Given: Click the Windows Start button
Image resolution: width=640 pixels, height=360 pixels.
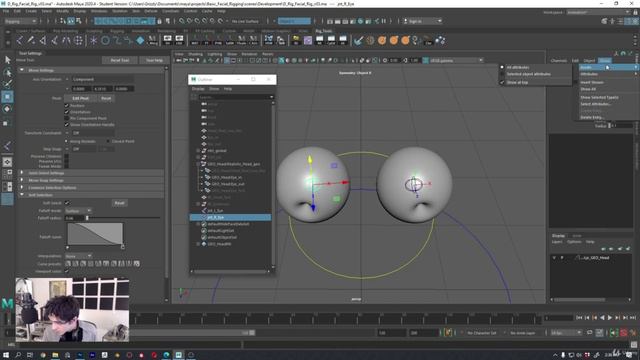Looking at the screenshot, I should (x=6, y=355).
